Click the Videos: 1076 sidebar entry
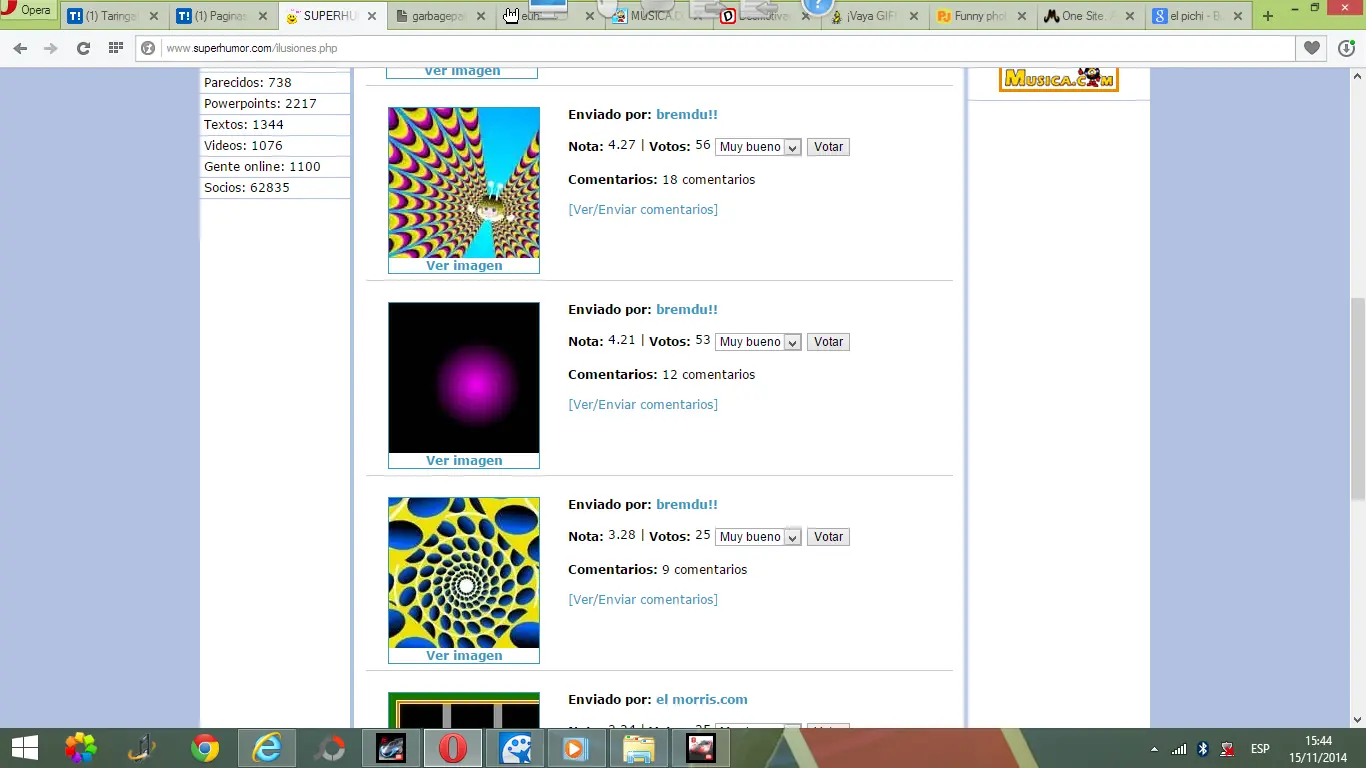The image size is (1366, 768). pyautogui.click(x=276, y=146)
